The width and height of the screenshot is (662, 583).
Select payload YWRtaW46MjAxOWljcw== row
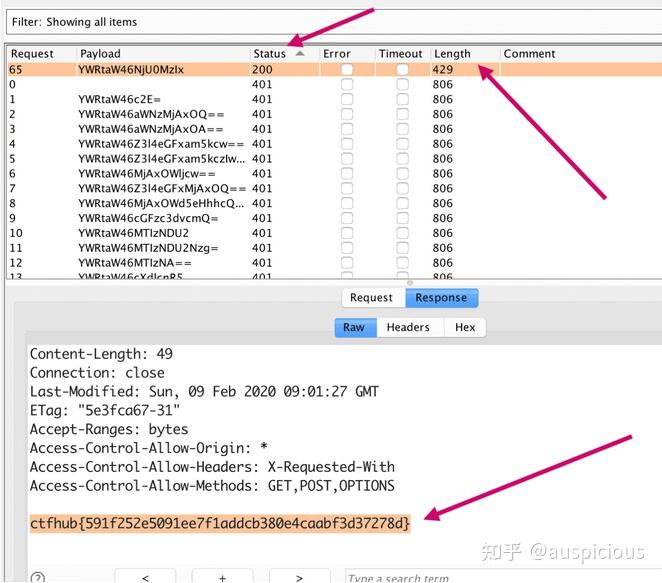tap(147, 174)
